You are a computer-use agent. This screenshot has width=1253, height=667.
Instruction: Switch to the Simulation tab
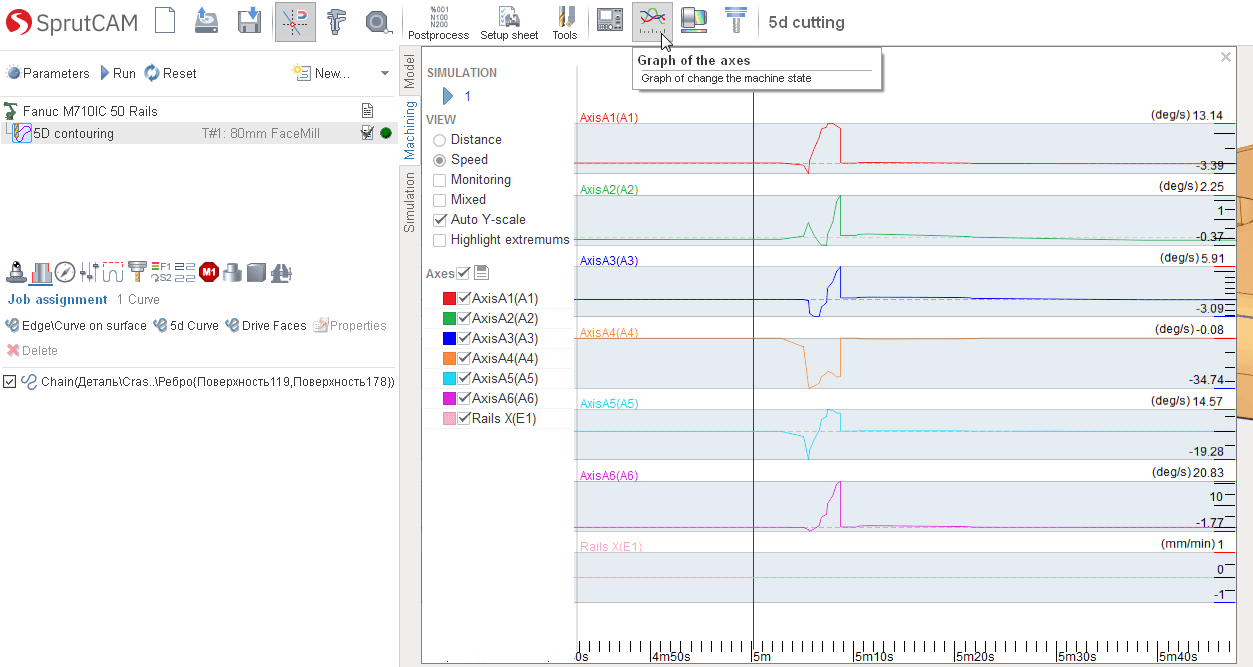pyautogui.click(x=410, y=202)
